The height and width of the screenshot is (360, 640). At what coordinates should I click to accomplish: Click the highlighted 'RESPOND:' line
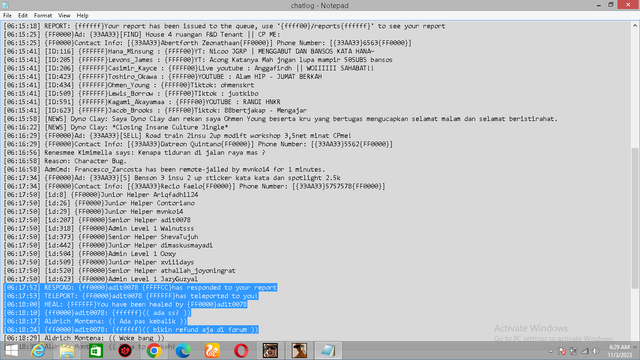(140, 288)
